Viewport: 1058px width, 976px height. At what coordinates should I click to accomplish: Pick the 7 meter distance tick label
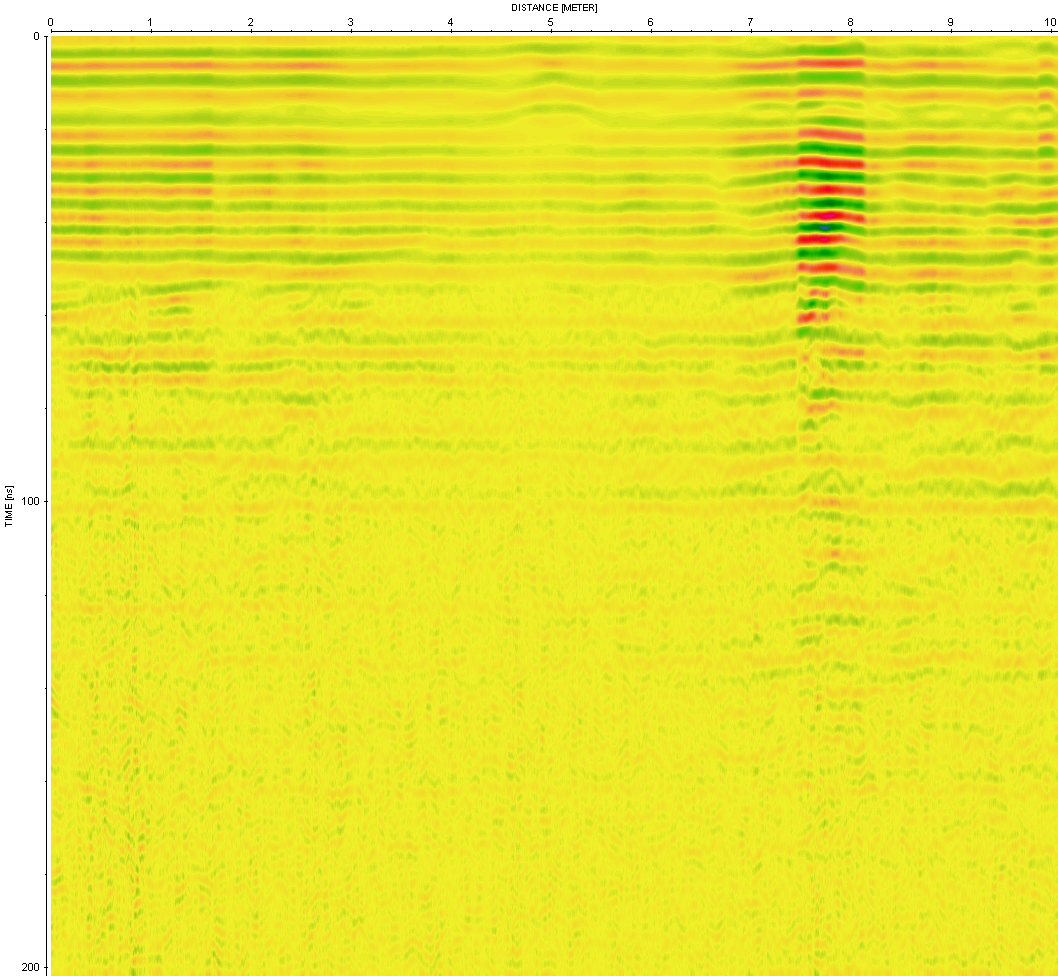(750, 22)
